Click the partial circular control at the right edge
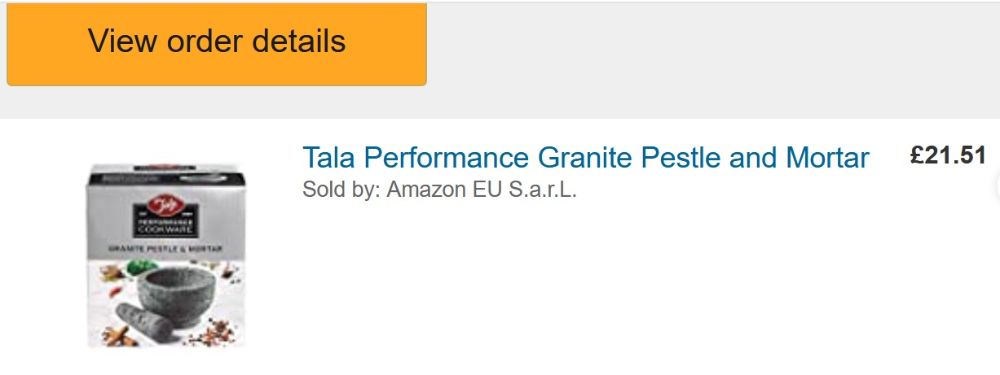The width and height of the screenshot is (1000, 375). [997, 186]
